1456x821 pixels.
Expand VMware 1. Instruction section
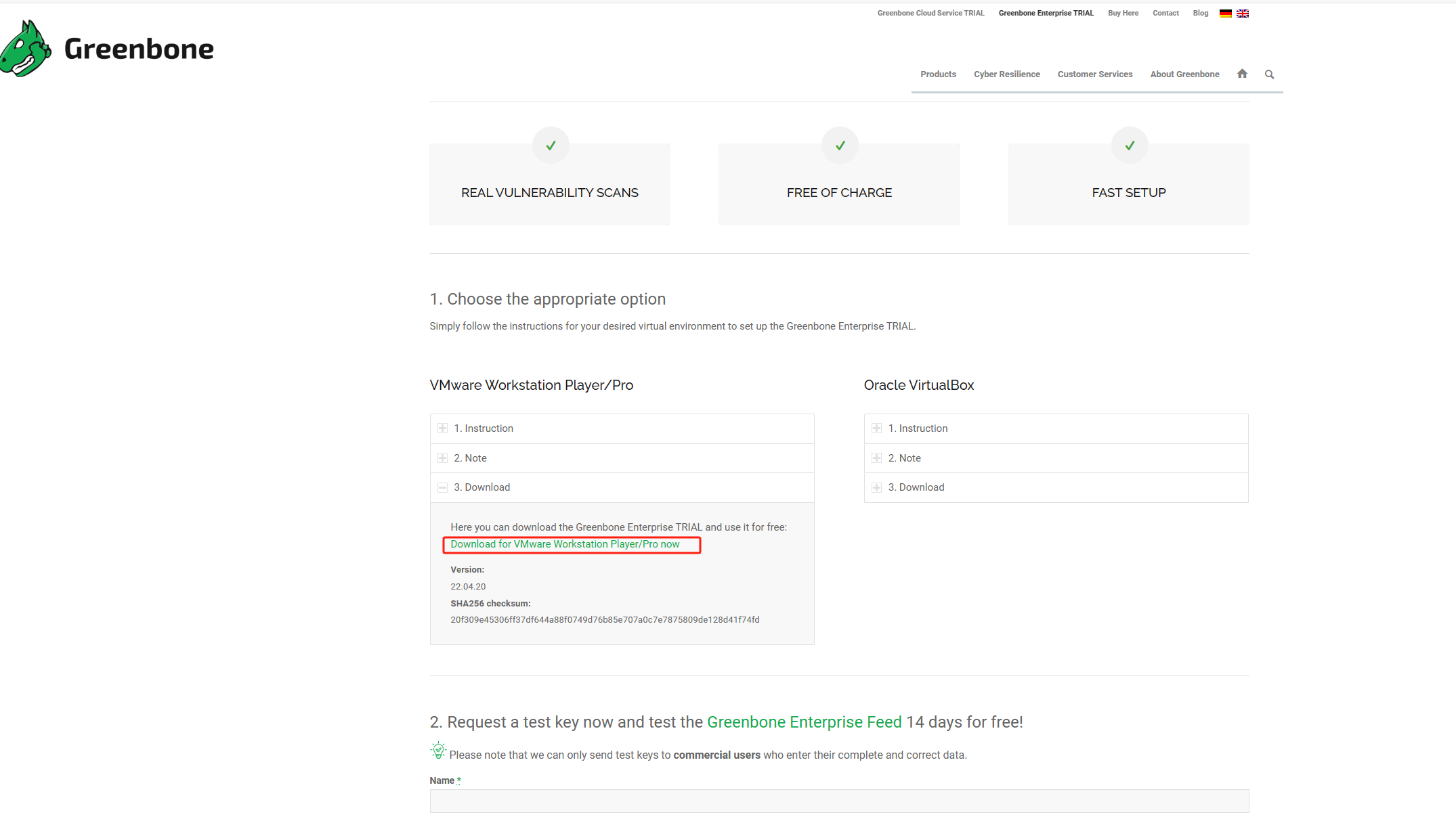click(484, 428)
